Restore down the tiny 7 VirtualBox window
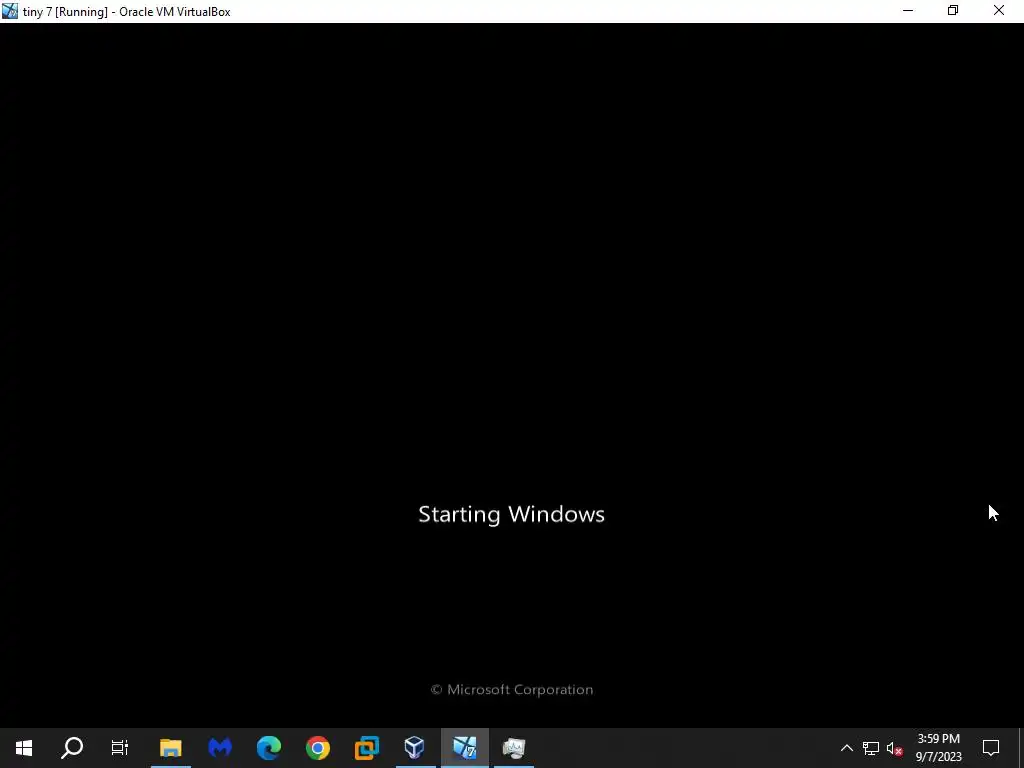1024x768 pixels. (x=953, y=11)
